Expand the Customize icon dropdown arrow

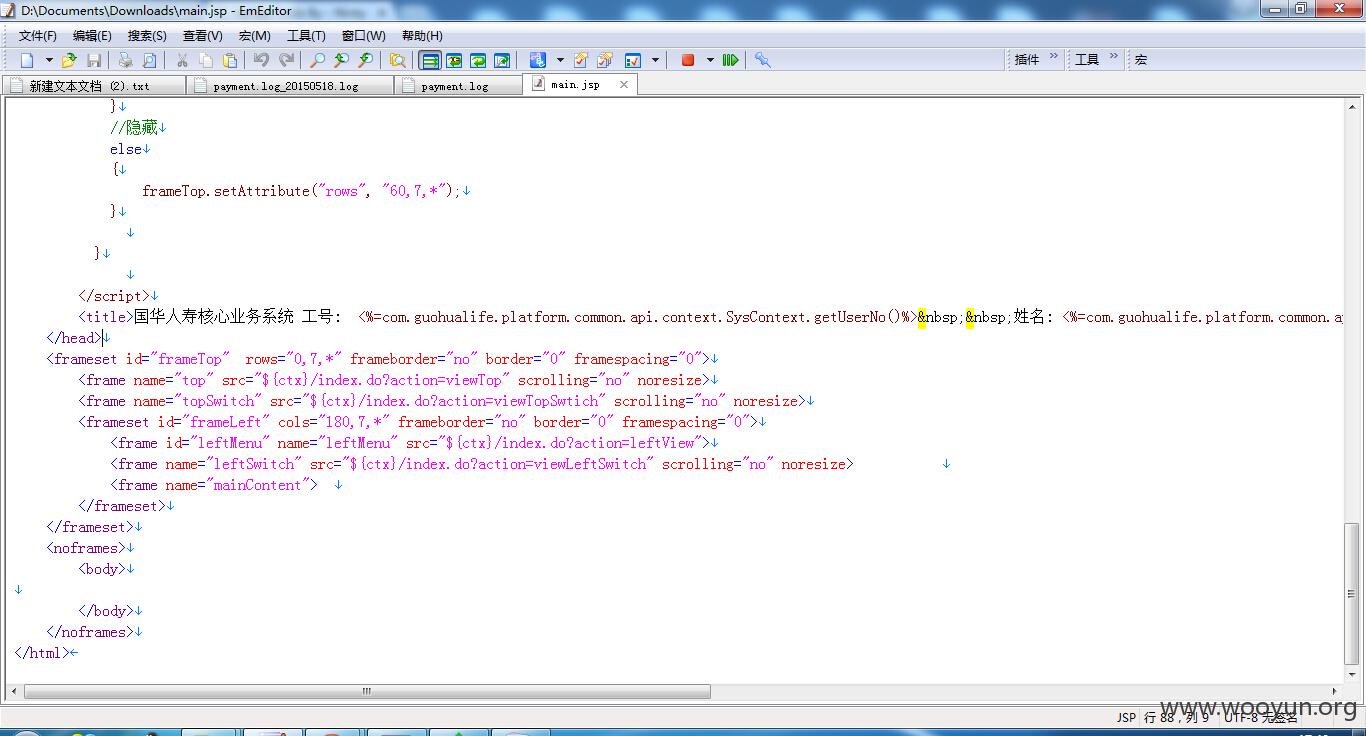point(655,60)
